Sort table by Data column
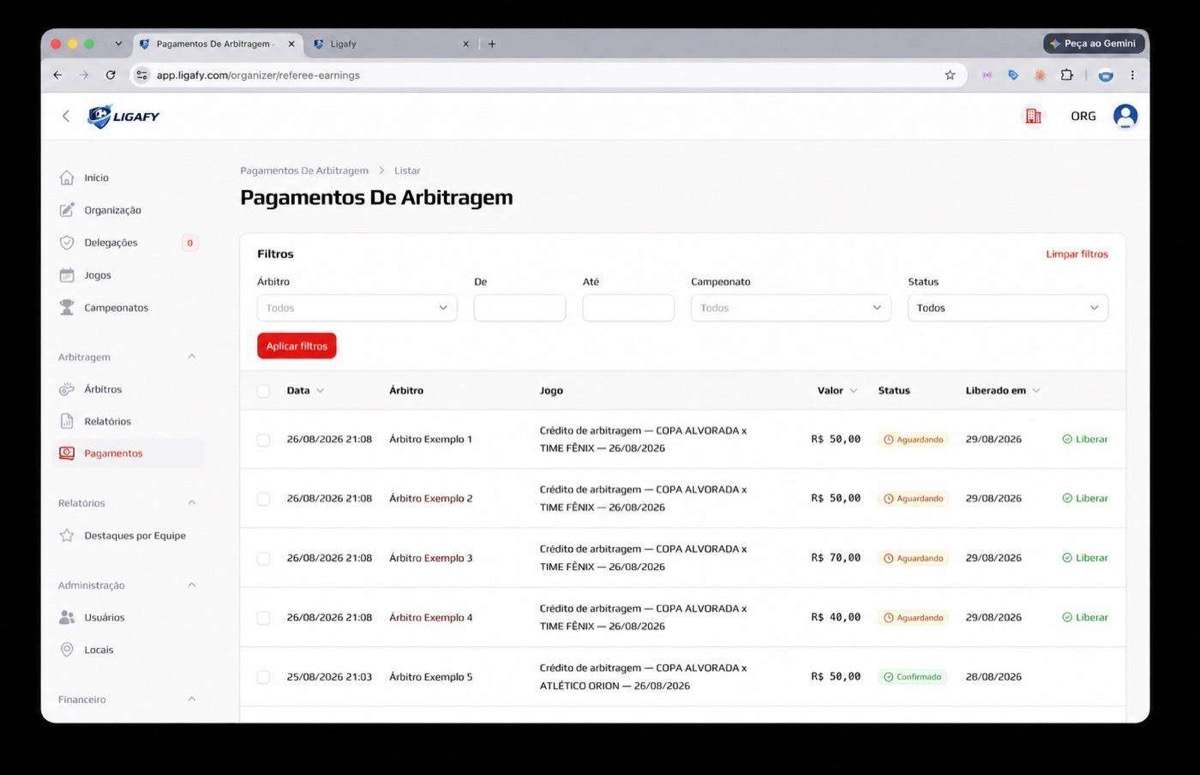The height and width of the screenshot is (775, 1200). [x=305, y=391]
